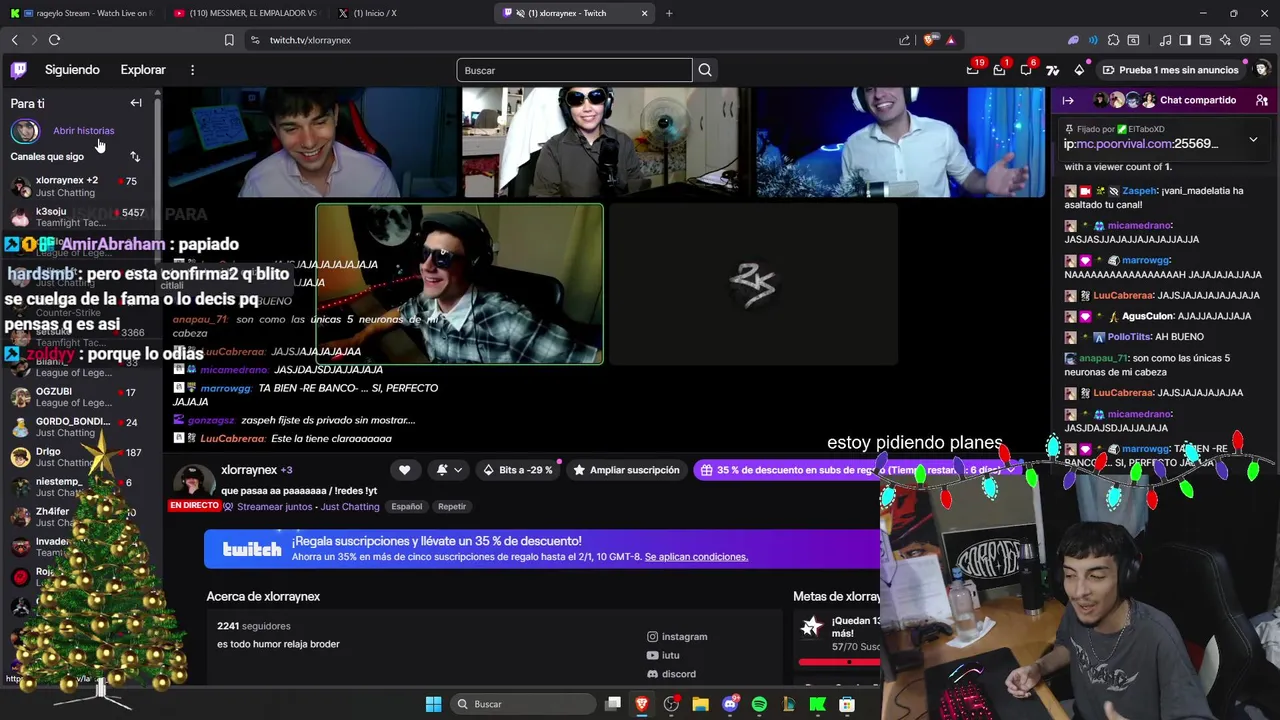Switch to Siguiendo tab
1280x720 pixels.
72,70
